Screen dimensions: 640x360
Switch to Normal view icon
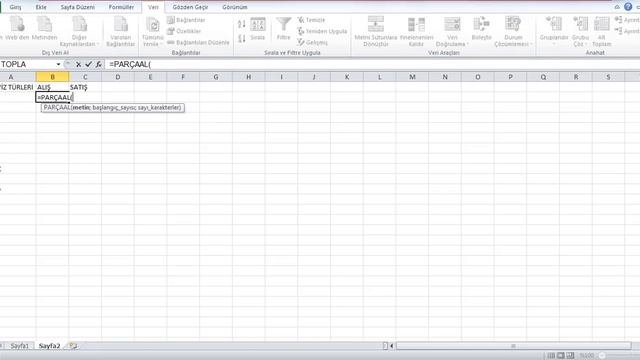coord(551,356)
